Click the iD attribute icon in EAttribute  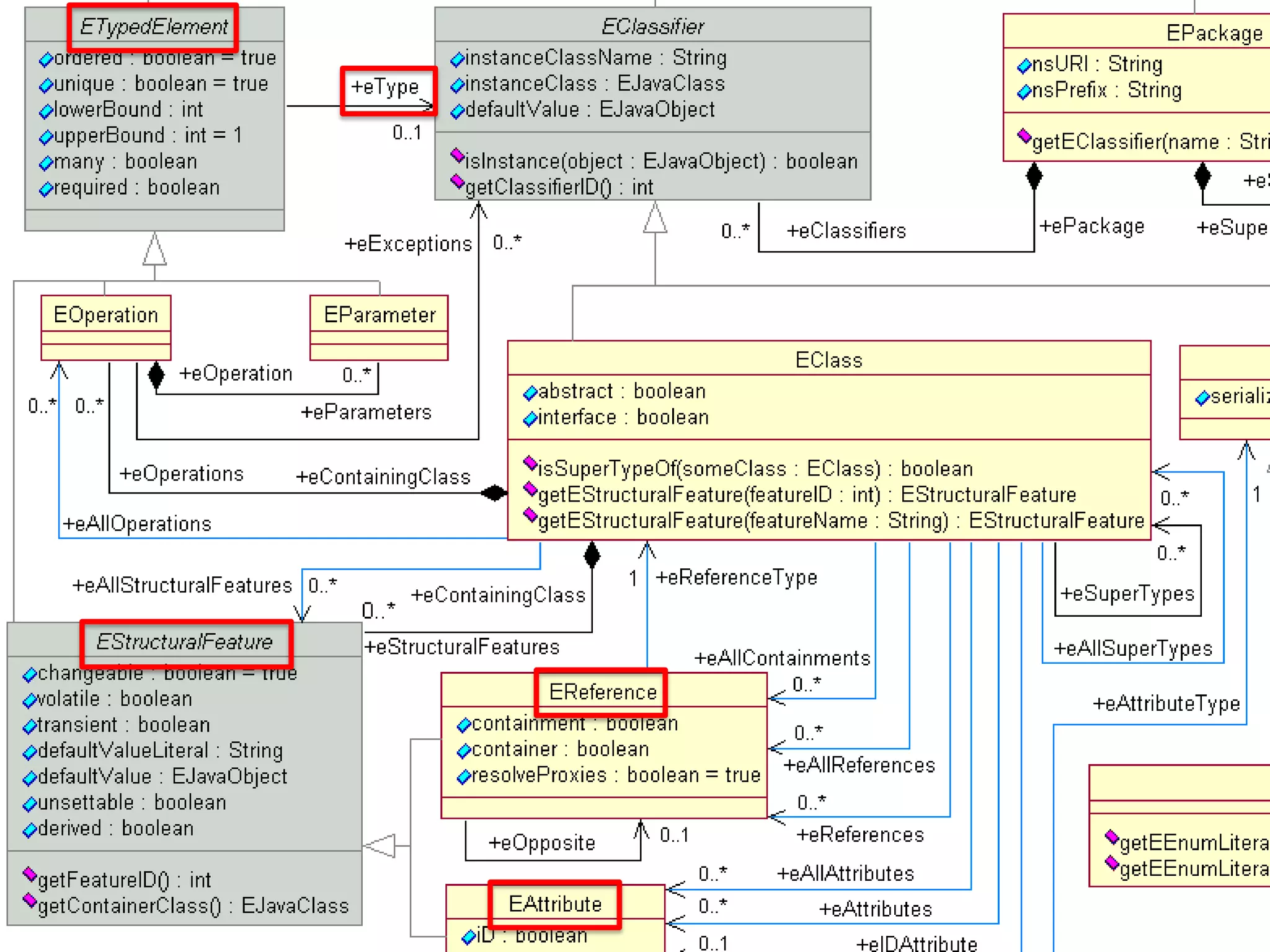pyautogui.click(x=468, y=937)
